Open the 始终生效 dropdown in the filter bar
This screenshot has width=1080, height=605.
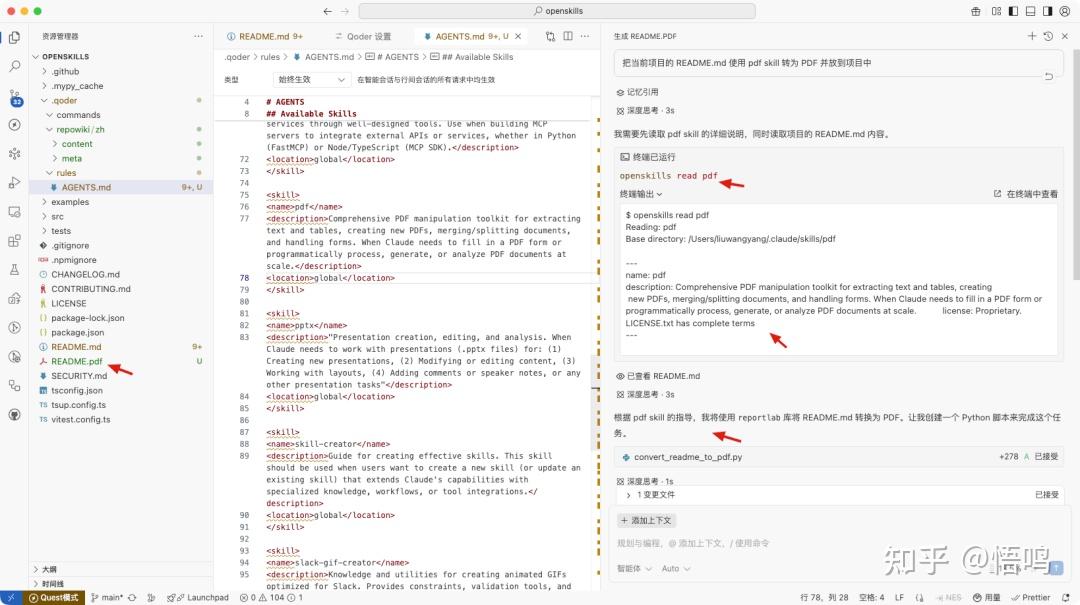click(x=310, y=78)
